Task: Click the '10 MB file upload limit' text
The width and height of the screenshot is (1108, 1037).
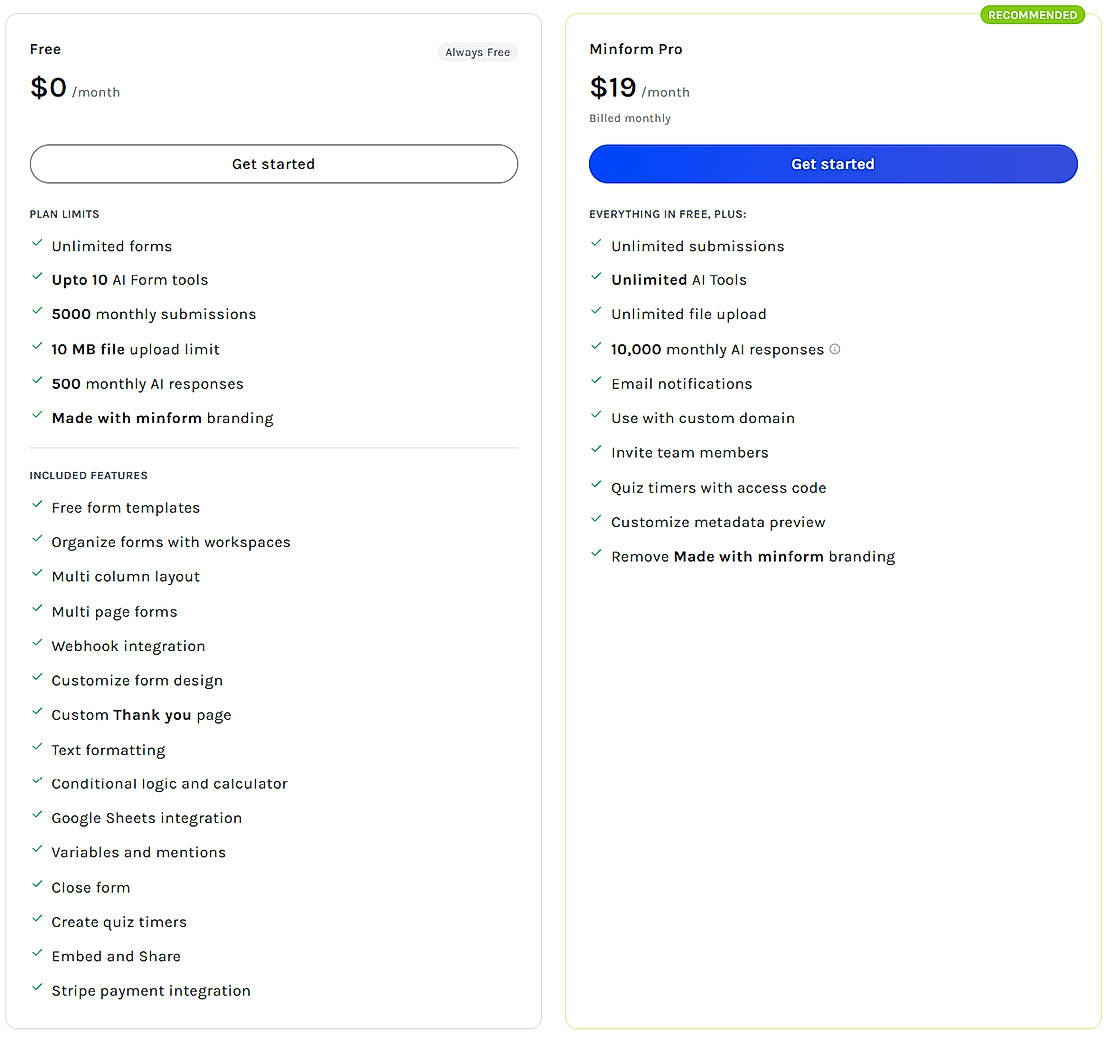Action: [x=136, y=350]
